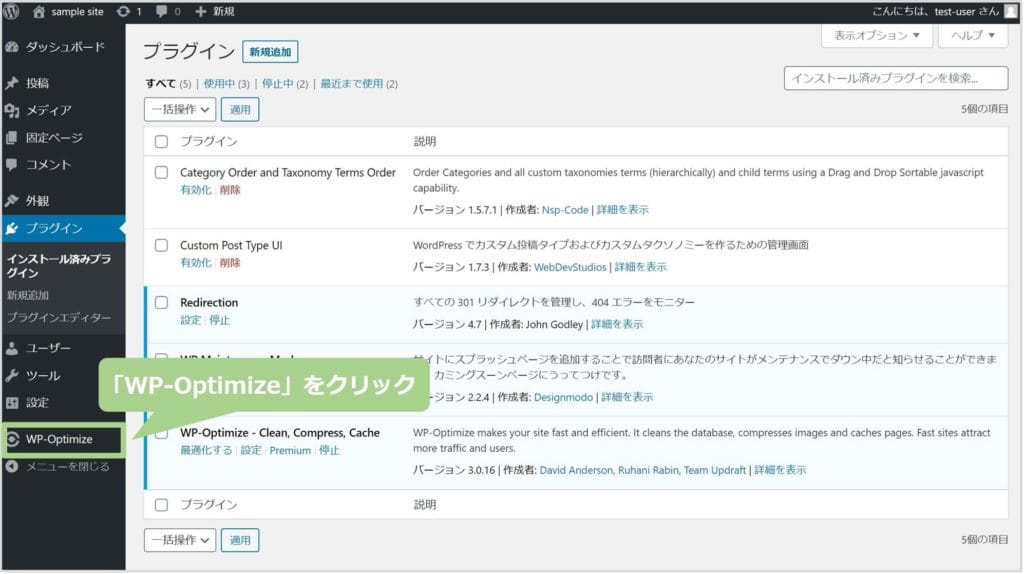Image resolution: width=1024 pixels, height=574 pixels.
Task: Click the bottom 適用 apply button
Action: 240,540
